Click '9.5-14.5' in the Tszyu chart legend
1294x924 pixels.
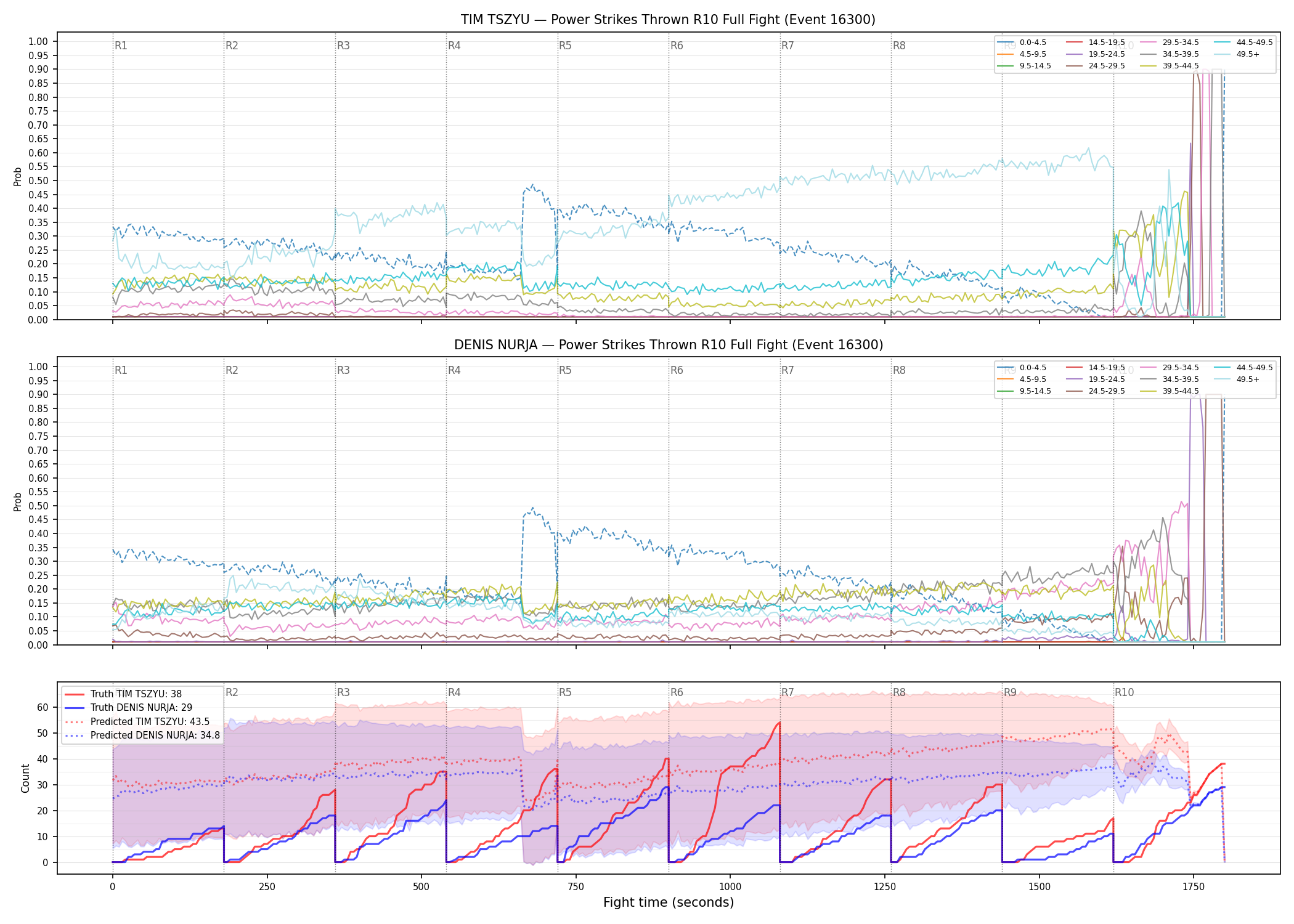pyautogui.click(x=1035, y=66)
